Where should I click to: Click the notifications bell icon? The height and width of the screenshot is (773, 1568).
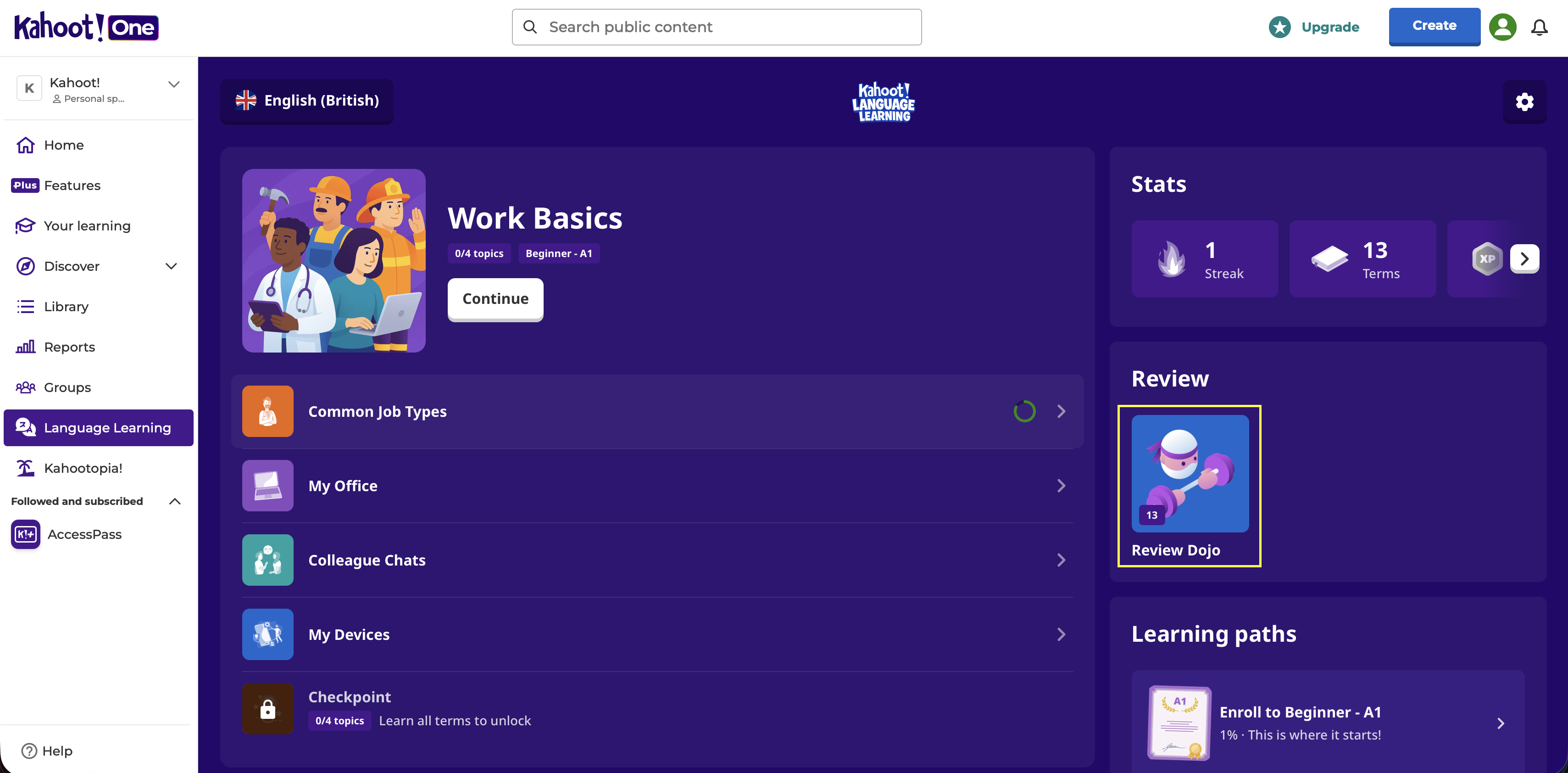pyautogui.click(x=1540, y=28)
